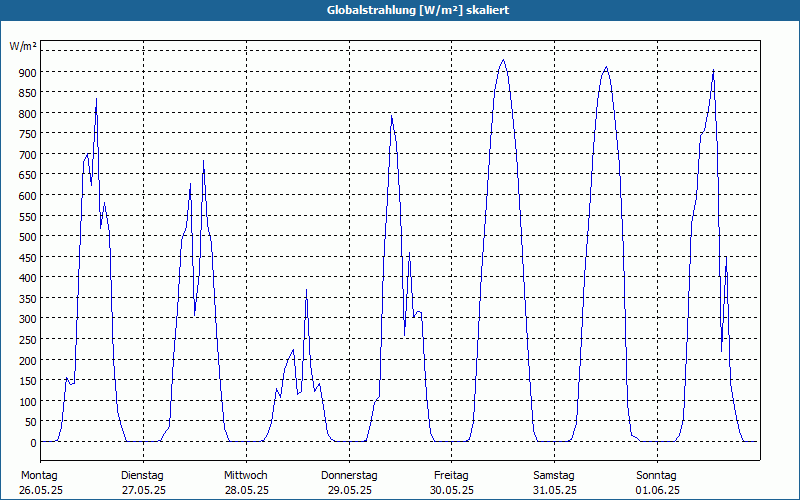Click the 'Samstag' day label

(x=554, y=476)
